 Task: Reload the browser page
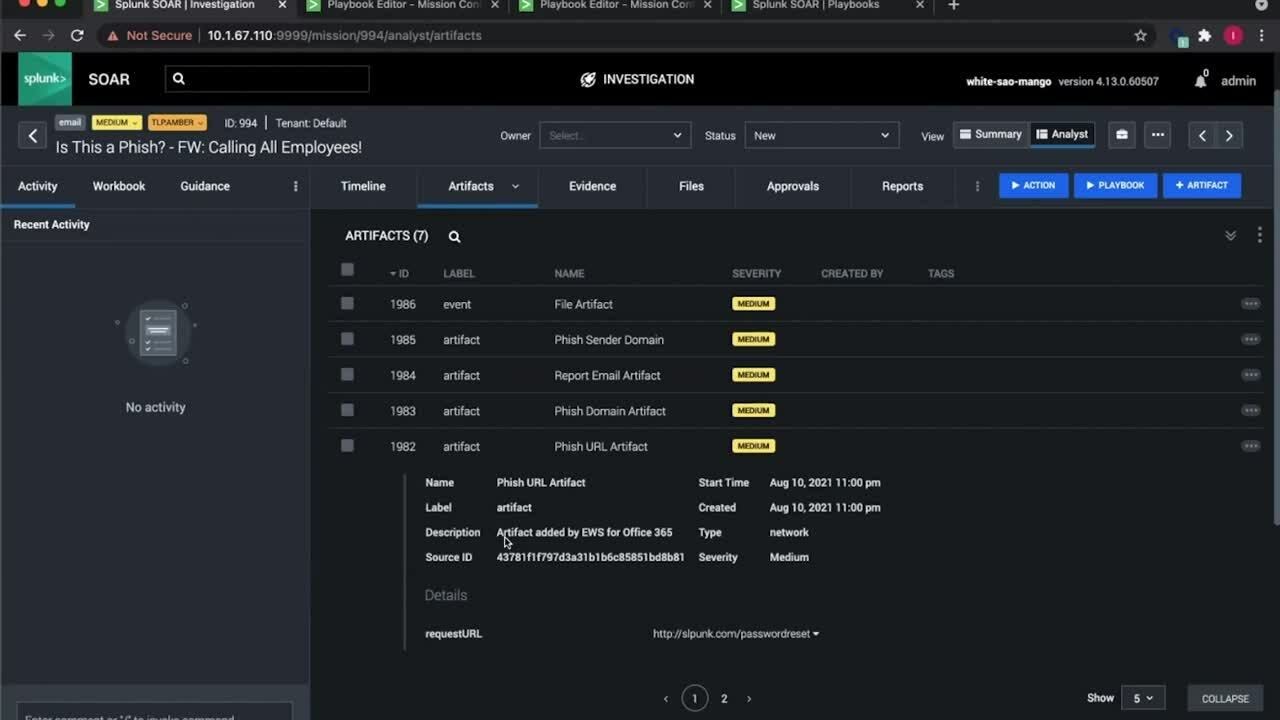pos(77,35)
